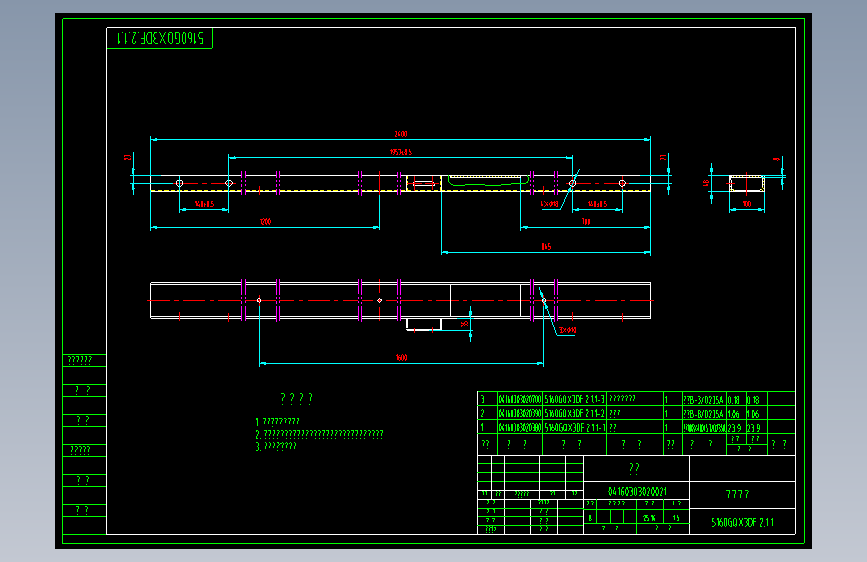Select the leftmost hole circle in the top view
The height and width of the screenshot is (562, 867).
tap(179, 183)
